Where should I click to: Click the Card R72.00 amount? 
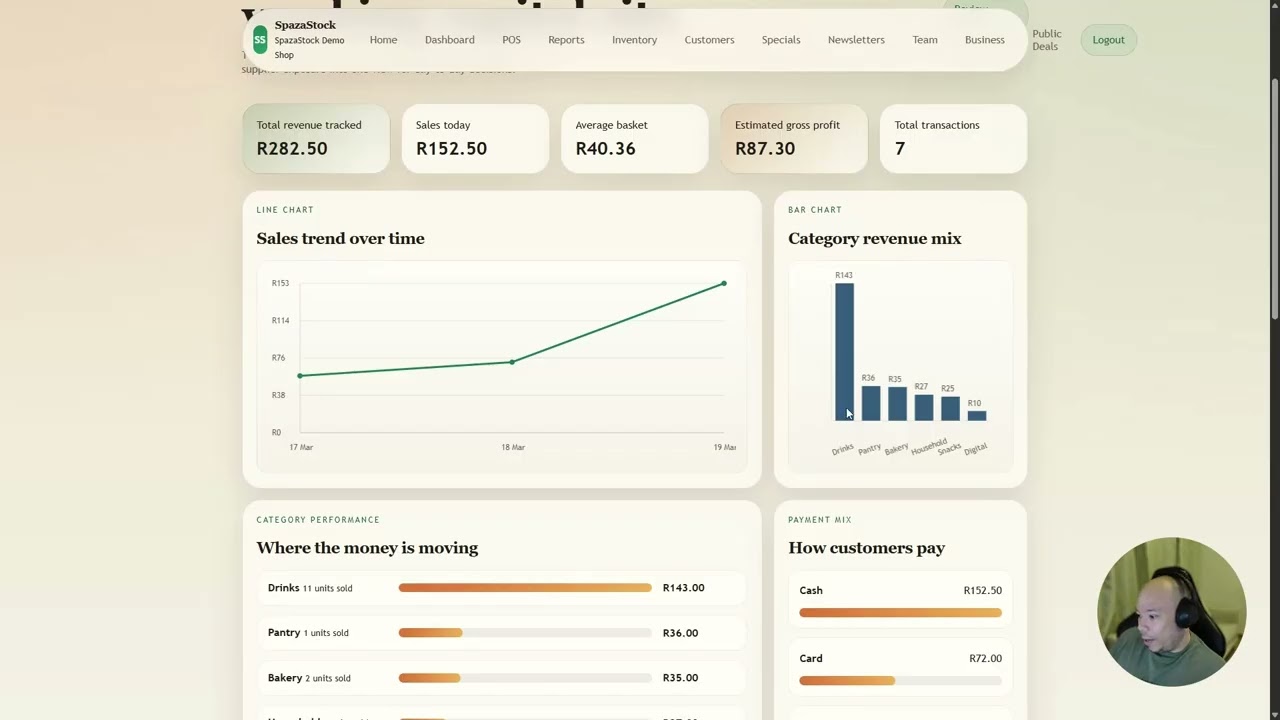coord(985,658)
